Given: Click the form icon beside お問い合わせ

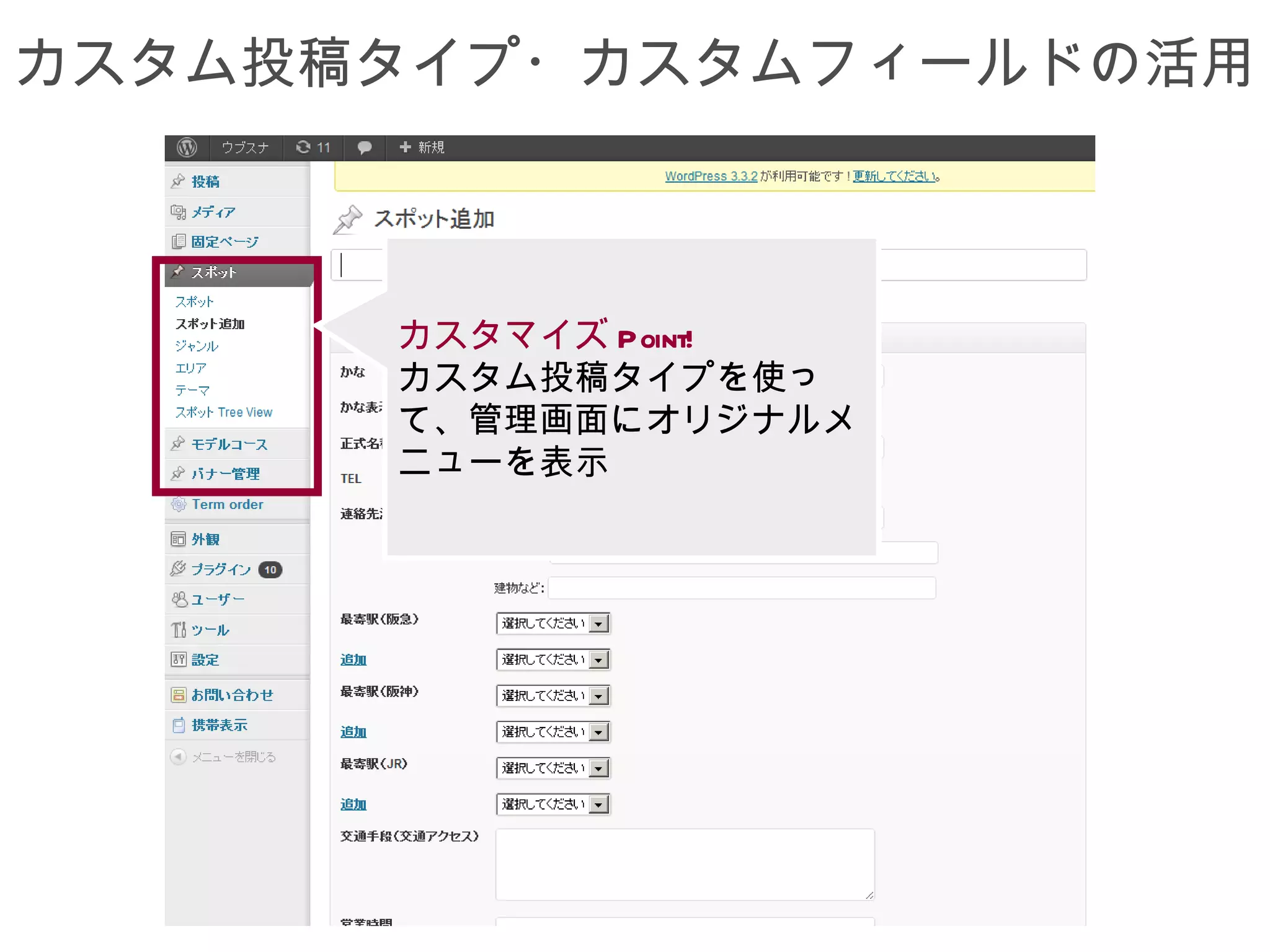Looking at the screenshot, I should [178, 695].
